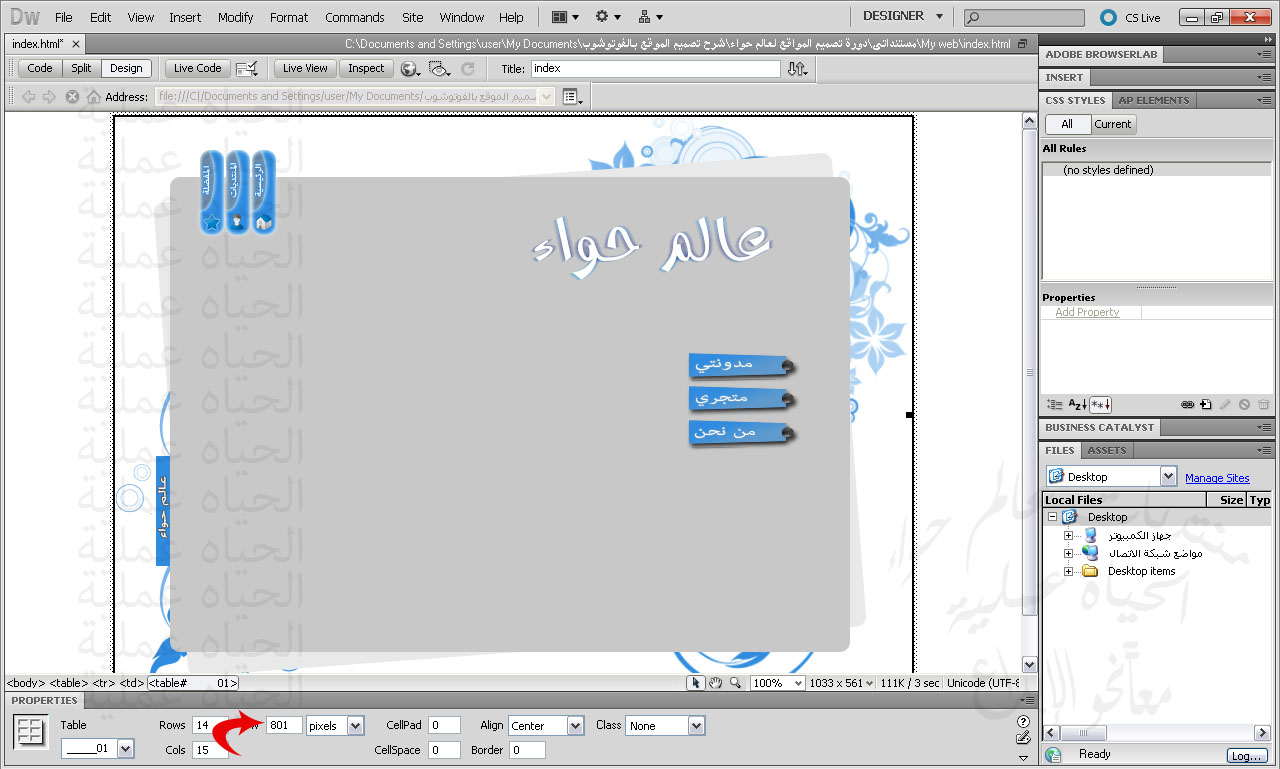Click the File Management arrows icon
This screenshot has width=1280, height=769.
796,69
